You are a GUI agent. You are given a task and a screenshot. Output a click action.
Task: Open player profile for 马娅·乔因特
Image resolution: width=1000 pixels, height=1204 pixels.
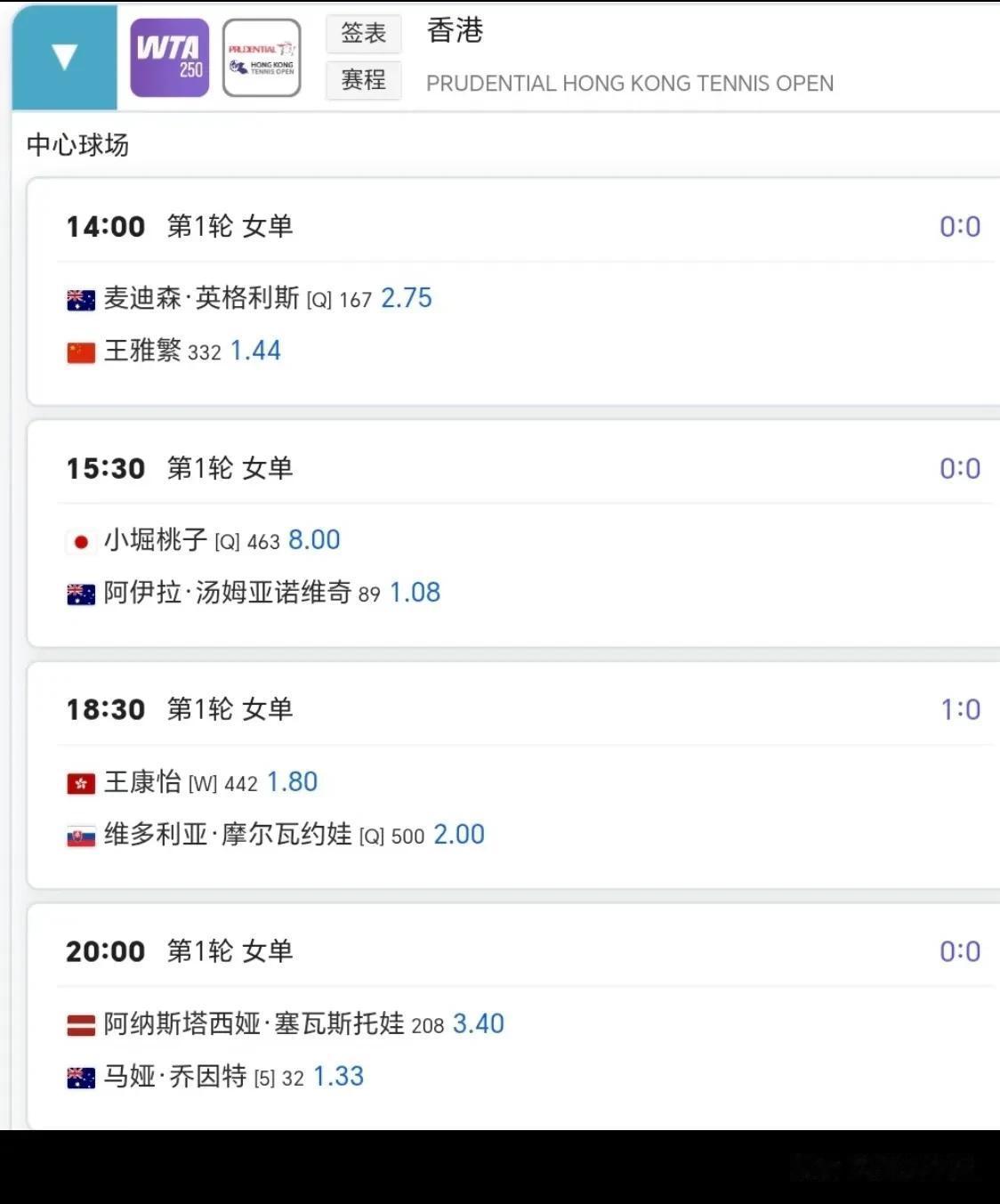pyautogui.click(x=175, y=1077)
